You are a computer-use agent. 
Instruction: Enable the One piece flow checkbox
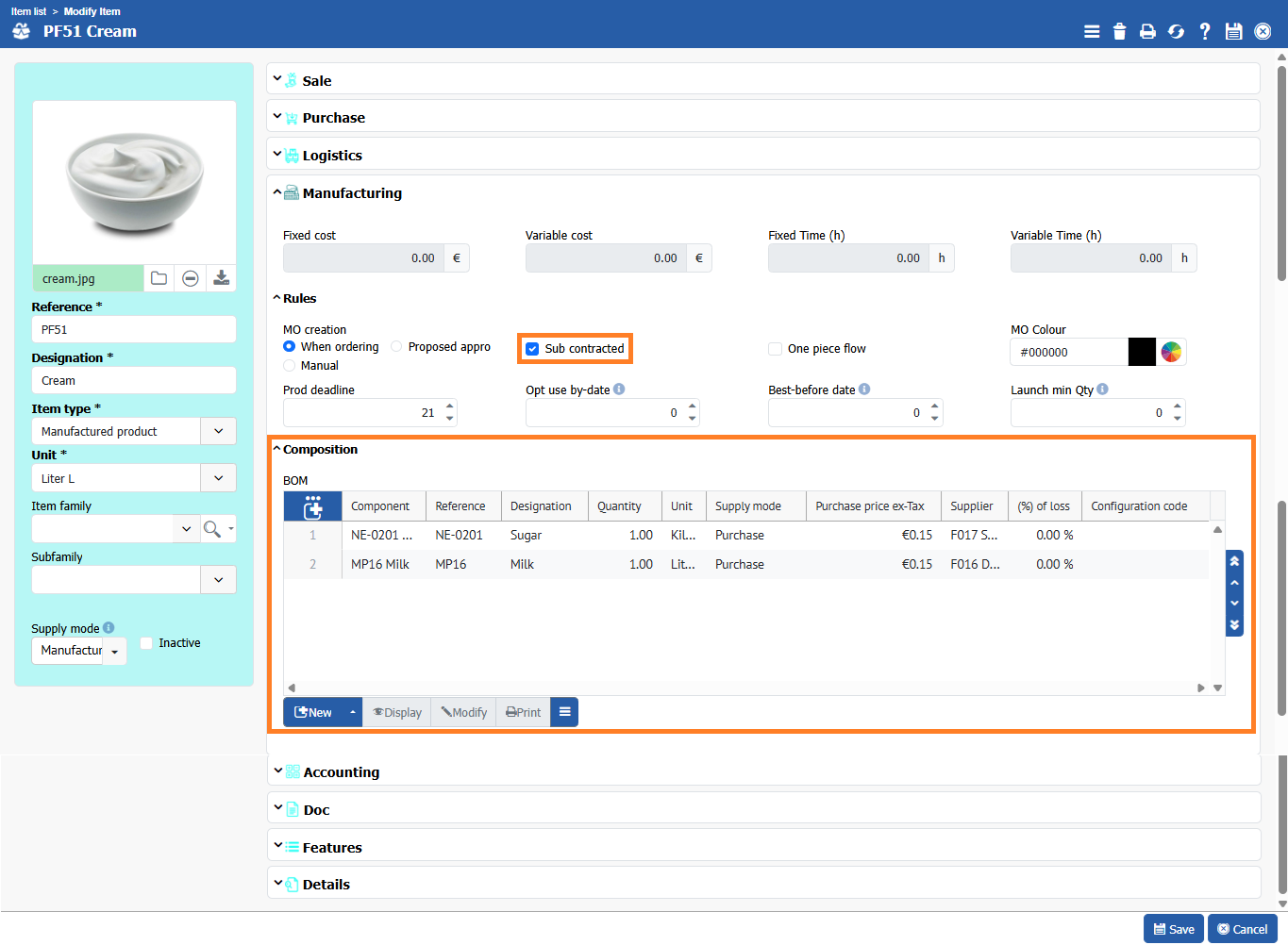pos(776,349)
